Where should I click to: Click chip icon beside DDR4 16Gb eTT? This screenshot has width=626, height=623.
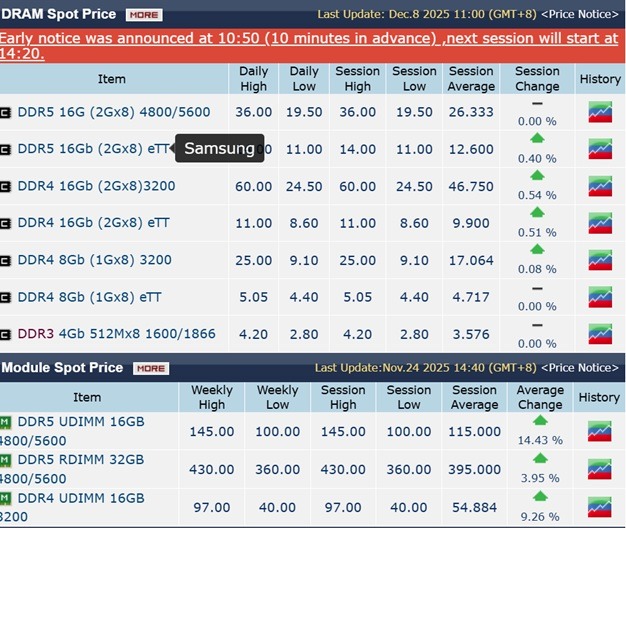pos(5,224)
